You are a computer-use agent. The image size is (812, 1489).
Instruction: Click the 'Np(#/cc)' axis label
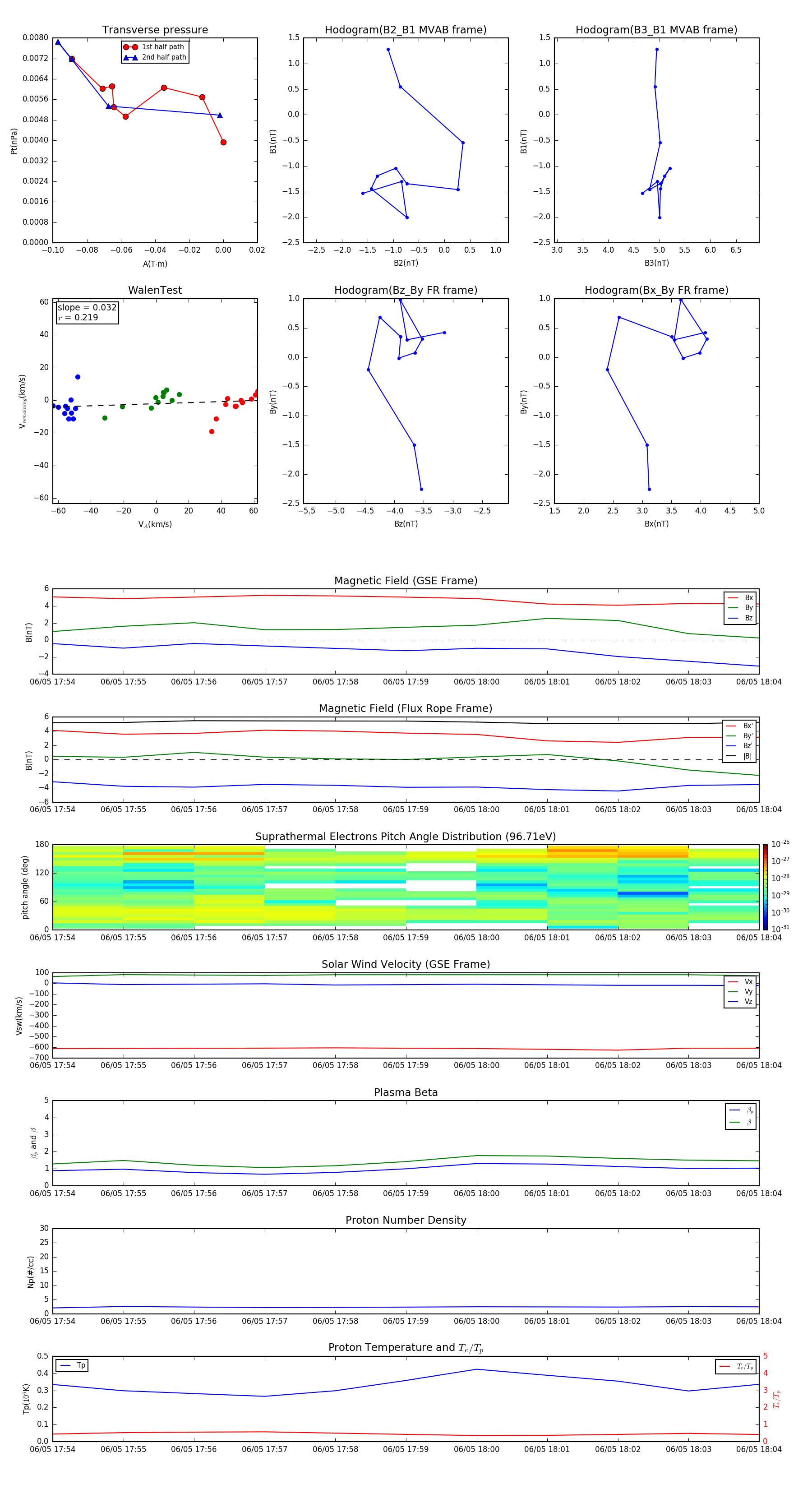tap(31, 1271)
